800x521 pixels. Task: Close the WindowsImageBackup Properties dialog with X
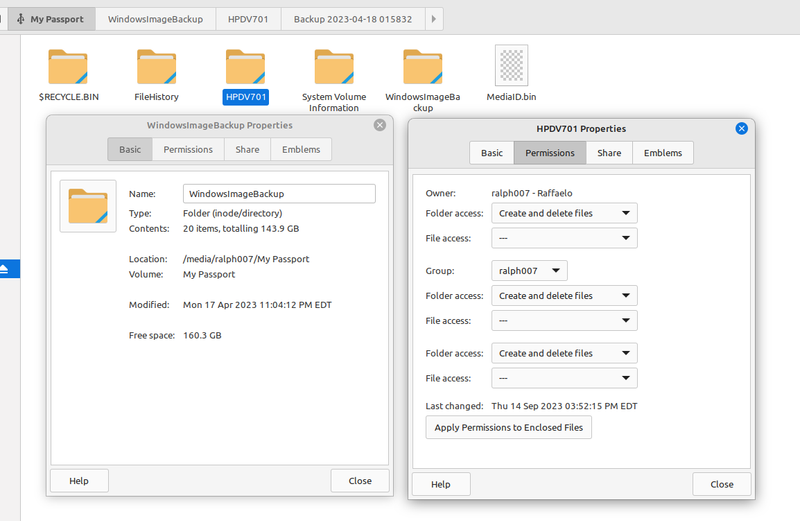click(380, 125)
